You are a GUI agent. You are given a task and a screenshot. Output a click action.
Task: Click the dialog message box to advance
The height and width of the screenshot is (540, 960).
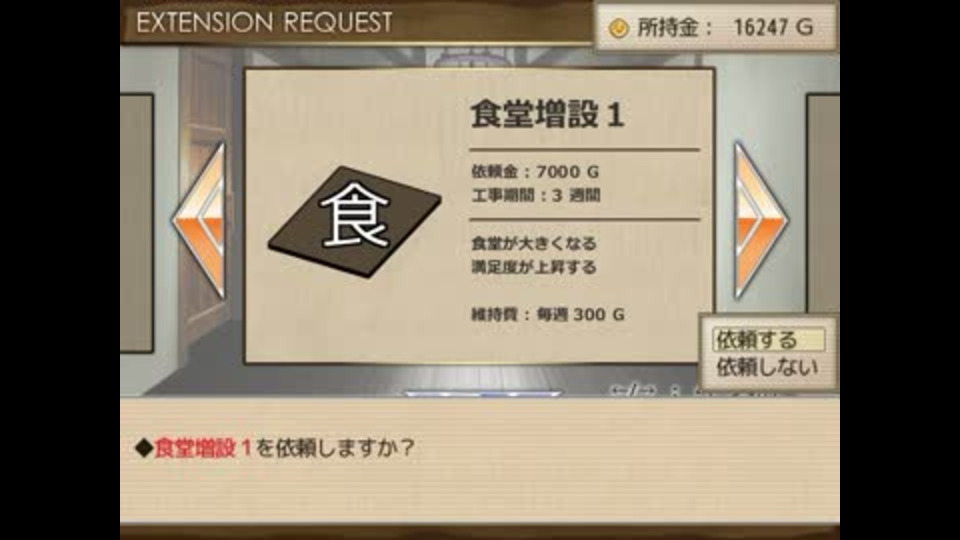[479, 460]
